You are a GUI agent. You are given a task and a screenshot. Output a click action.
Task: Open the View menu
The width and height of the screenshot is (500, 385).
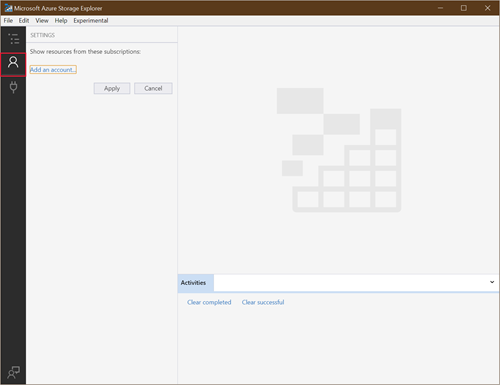click(42, 21)
